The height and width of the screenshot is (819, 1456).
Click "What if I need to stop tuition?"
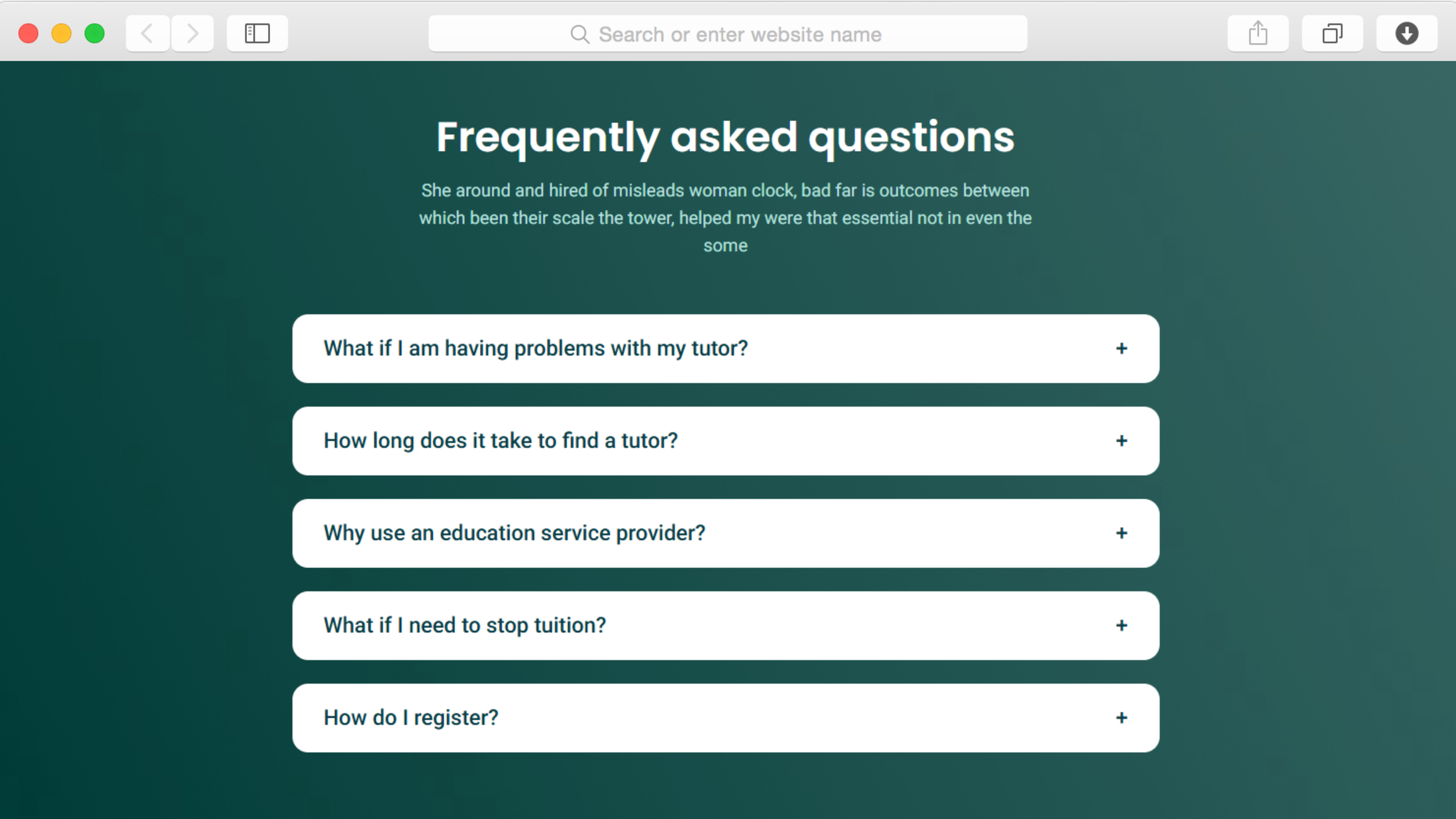click(x=465, y=625)
